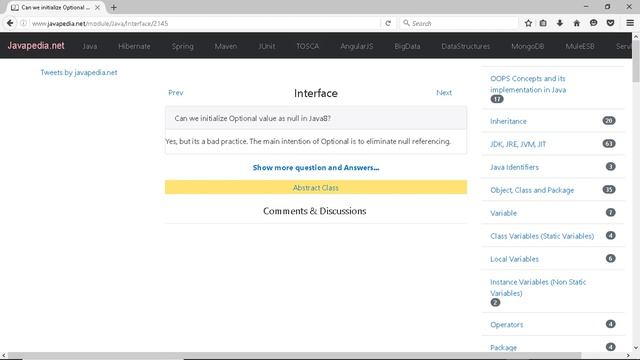
Task: Open the Hibernate navbar item
Action: (134, 46)
